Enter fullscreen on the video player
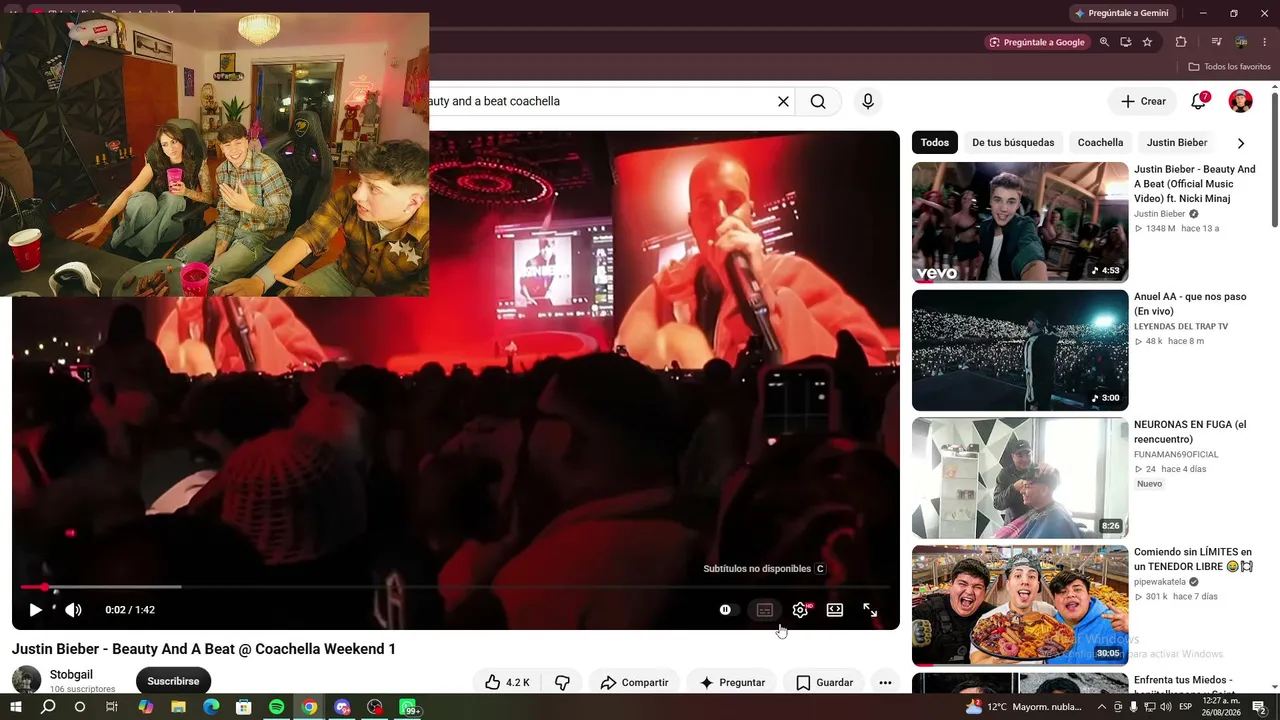The width and height of the screenshot is (1280, 720). [870, 610]
